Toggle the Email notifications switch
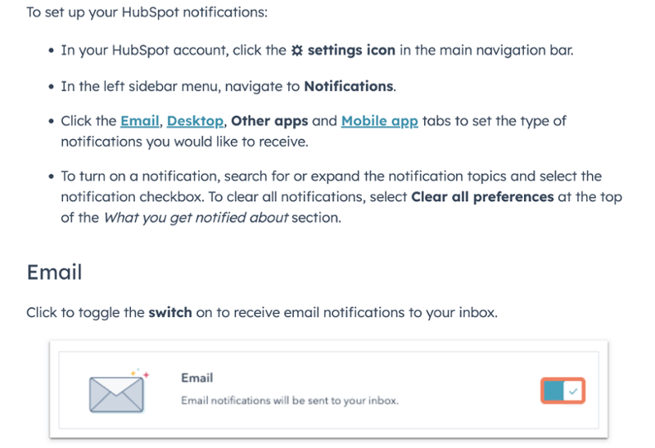The height and width of the screenshot is (448, 655). 563,392
